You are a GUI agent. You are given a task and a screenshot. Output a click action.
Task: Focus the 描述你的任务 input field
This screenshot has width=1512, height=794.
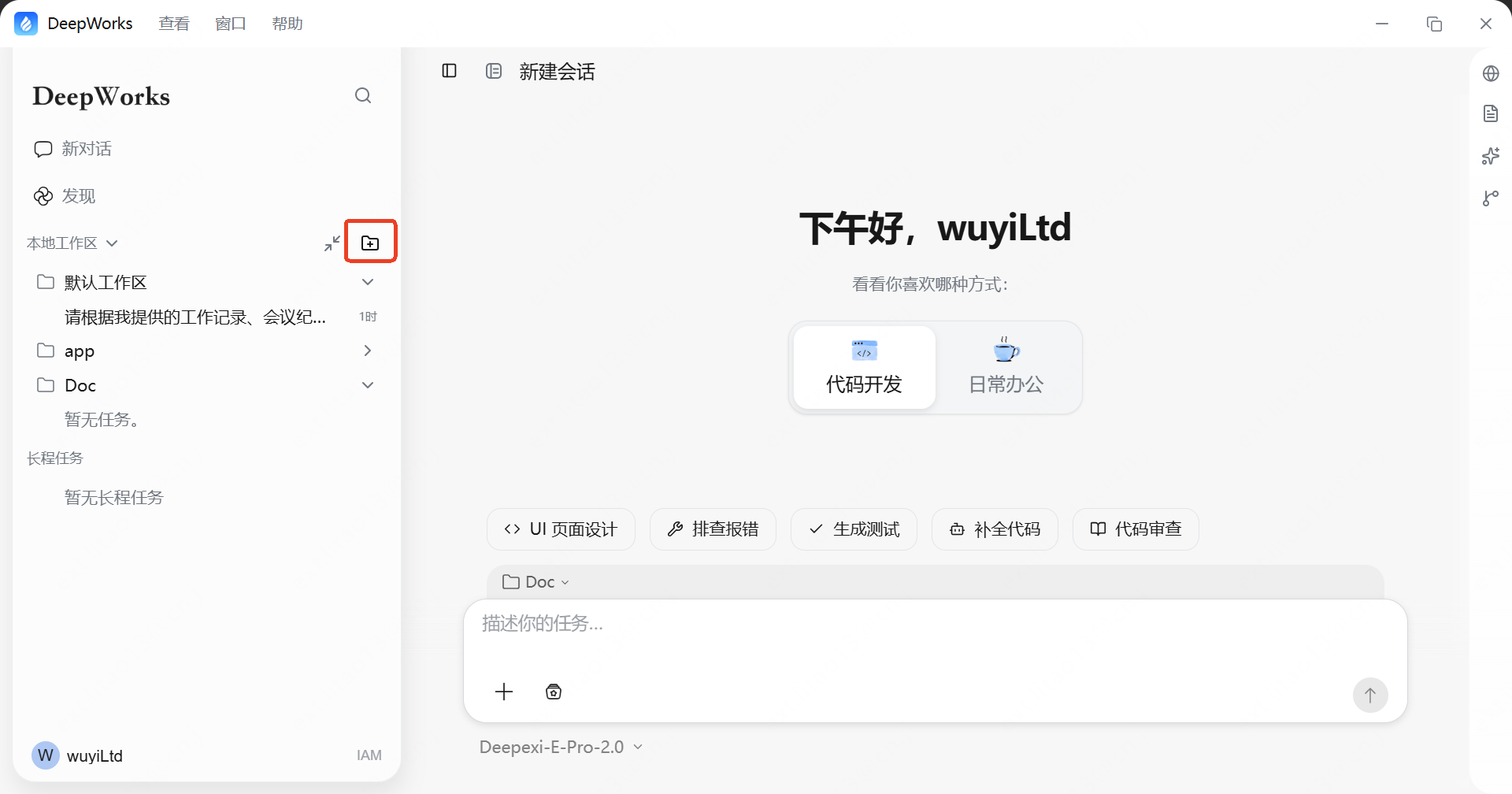tap(936, 624)
